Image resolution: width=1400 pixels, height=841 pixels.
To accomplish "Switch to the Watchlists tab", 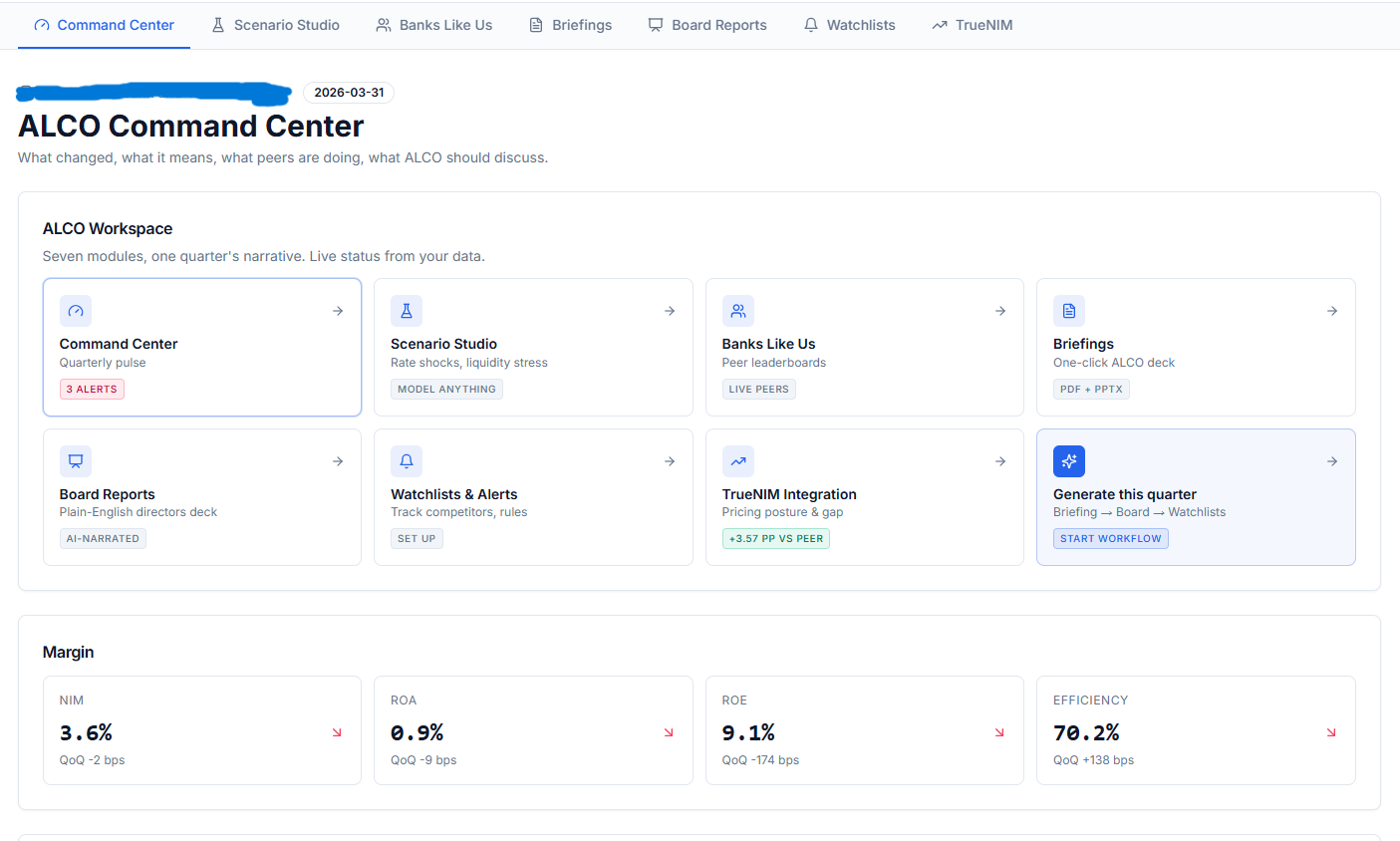I will 849,25.
